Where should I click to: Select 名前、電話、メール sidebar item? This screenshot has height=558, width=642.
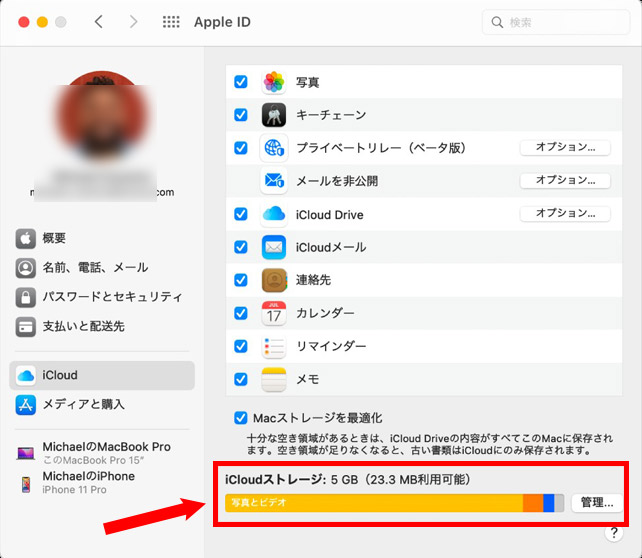tap(102, 268)
